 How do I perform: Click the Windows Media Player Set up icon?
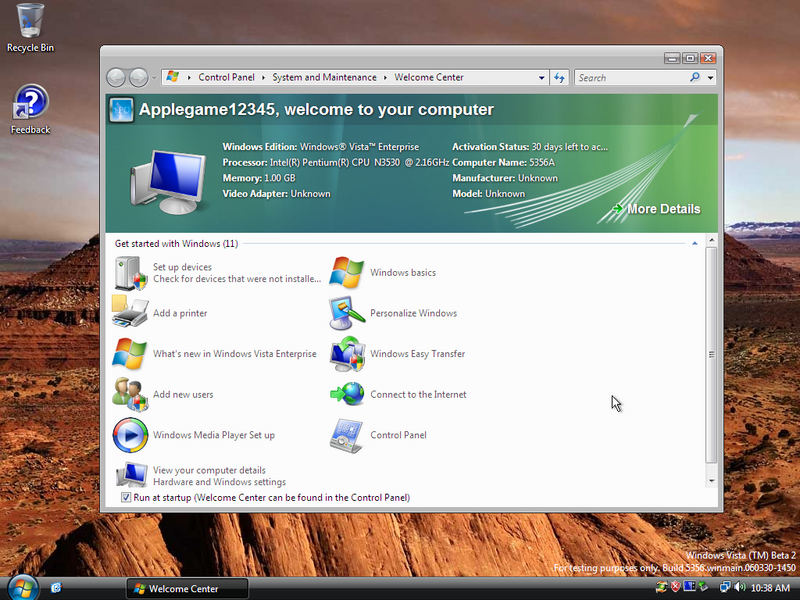click(x=130, y=435)
